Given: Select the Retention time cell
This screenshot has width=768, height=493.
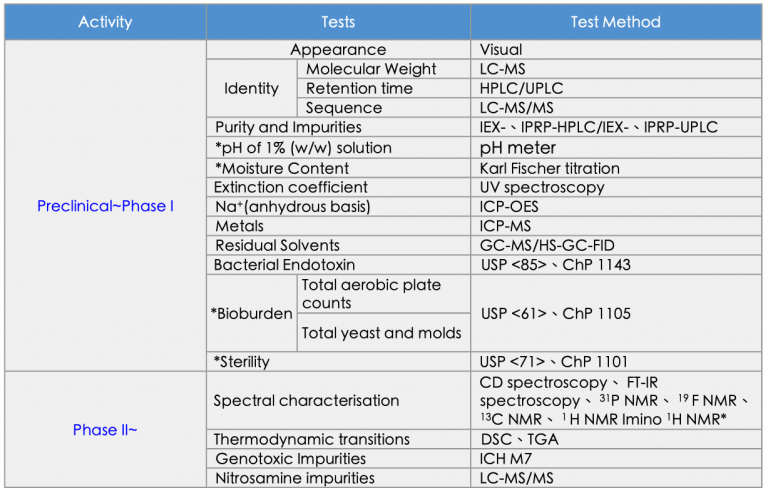Looking at the screenshot, I should 384,88.
